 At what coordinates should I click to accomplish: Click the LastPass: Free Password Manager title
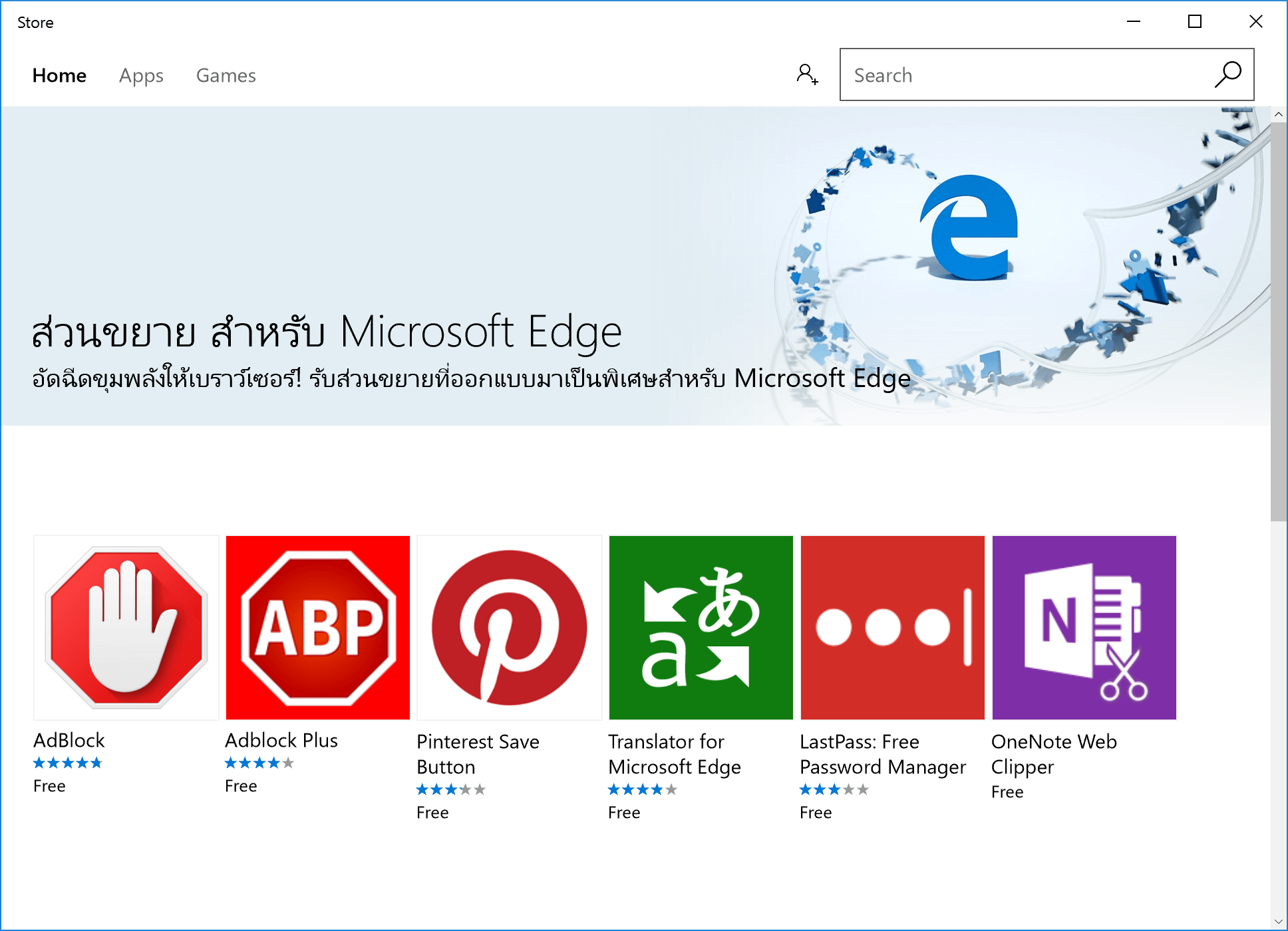point(882,754)
